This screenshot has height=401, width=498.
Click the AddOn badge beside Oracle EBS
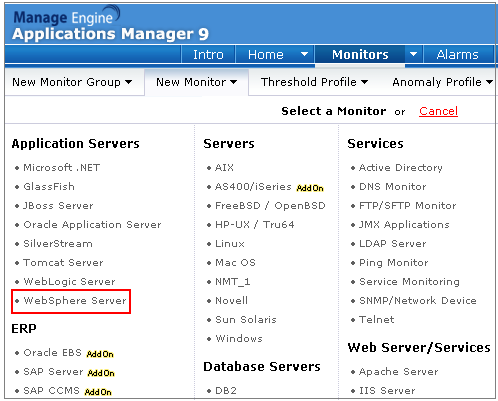click(100, 354)
